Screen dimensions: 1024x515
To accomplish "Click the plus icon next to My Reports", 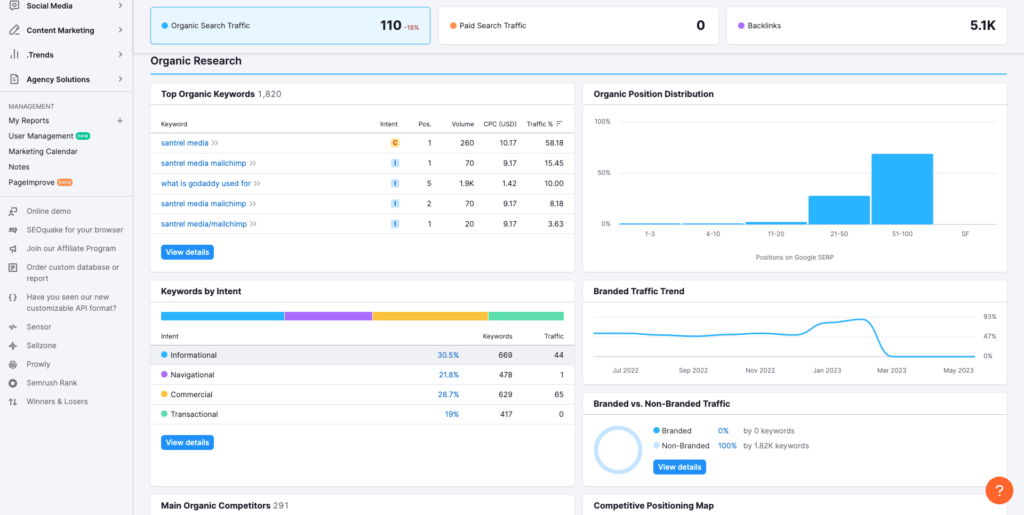I will (x=120, y=121).
